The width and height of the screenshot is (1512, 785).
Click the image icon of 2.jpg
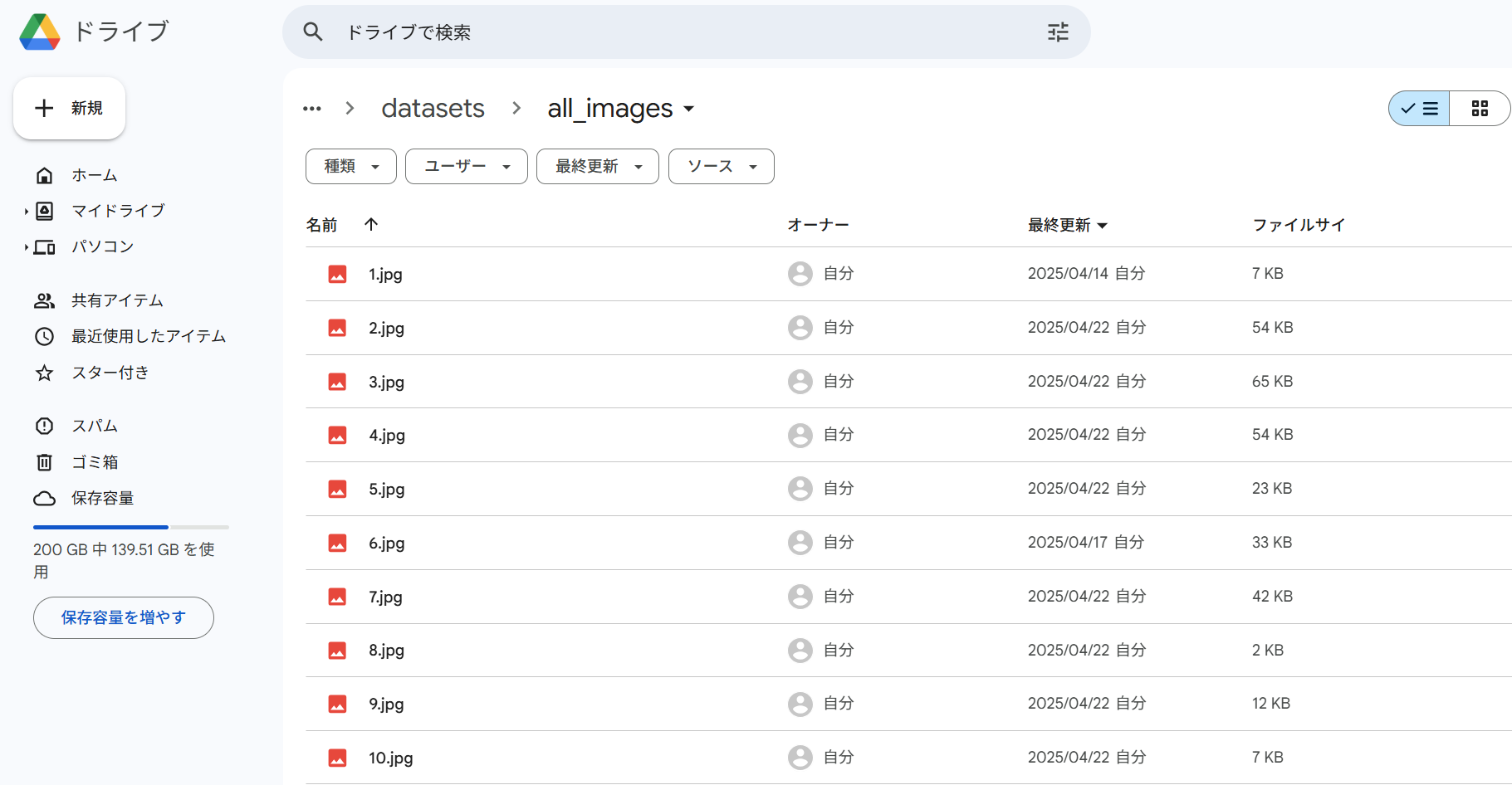pyautogui.click(x=337, y=328)
